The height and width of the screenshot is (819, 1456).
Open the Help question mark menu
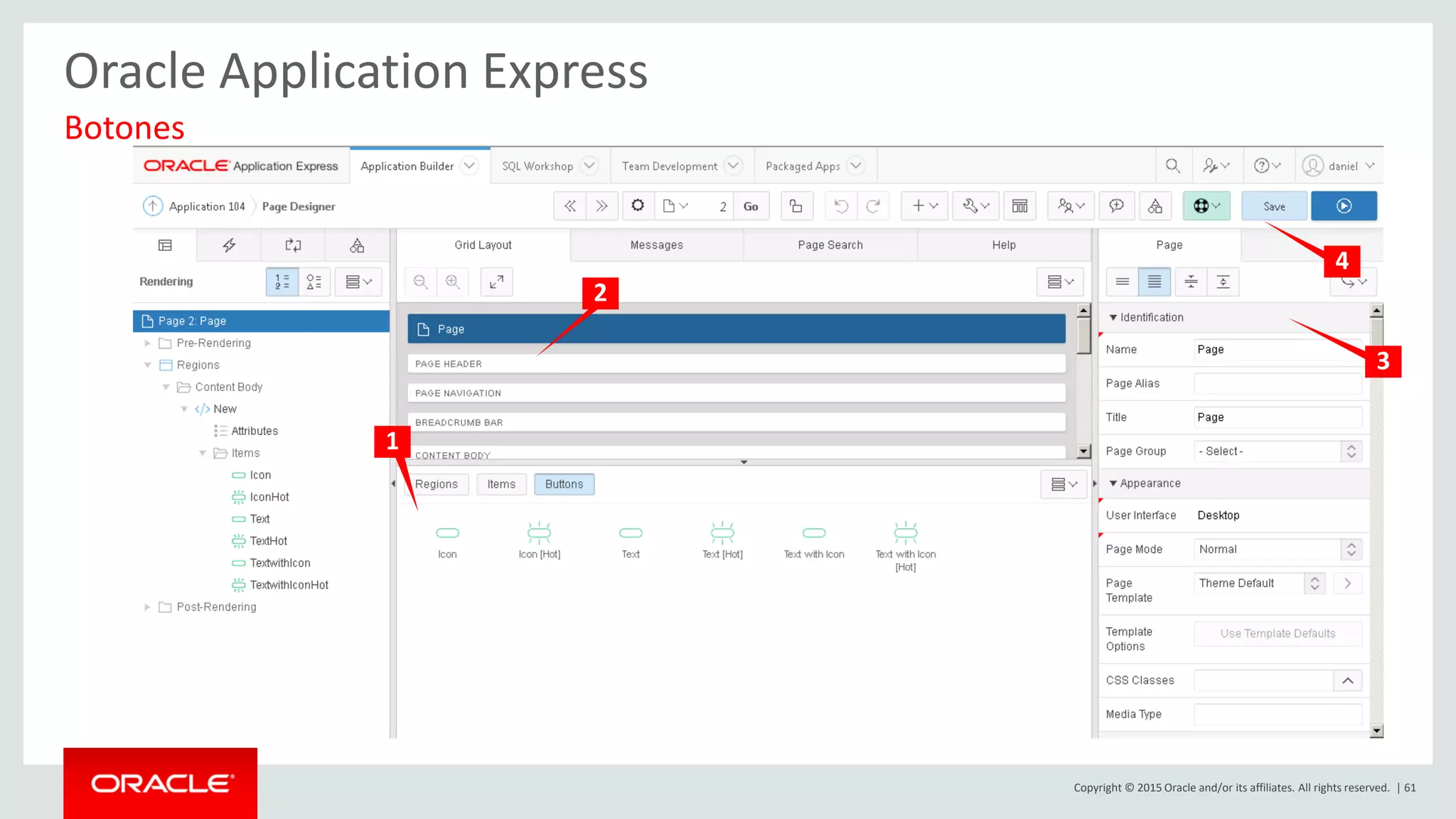(x=1267, y=166)
